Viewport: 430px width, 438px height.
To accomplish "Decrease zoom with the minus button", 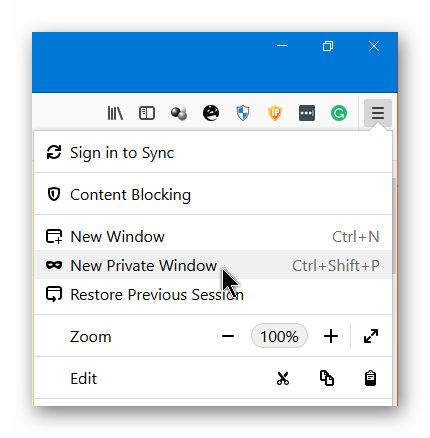I will click(228, 336).
